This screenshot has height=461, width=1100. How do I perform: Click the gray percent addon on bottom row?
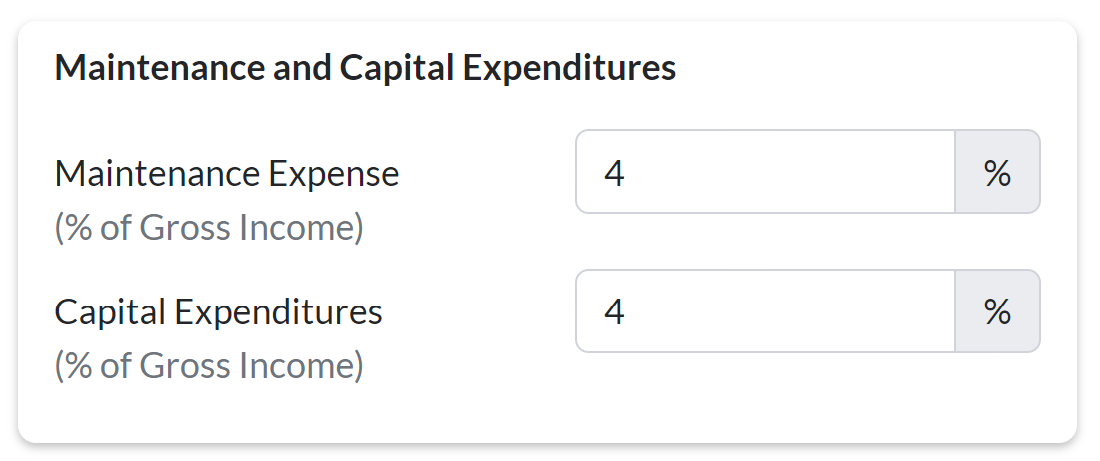(x=997, y=311)
